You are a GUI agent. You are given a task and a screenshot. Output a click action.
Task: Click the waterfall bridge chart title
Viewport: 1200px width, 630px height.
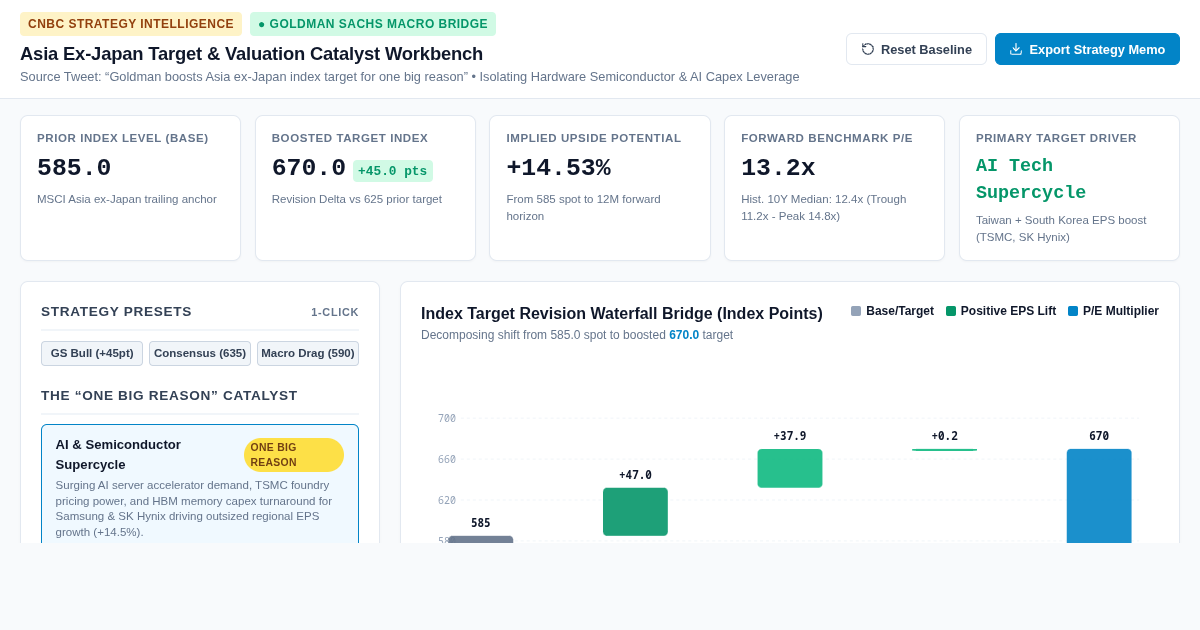(622, 314)
